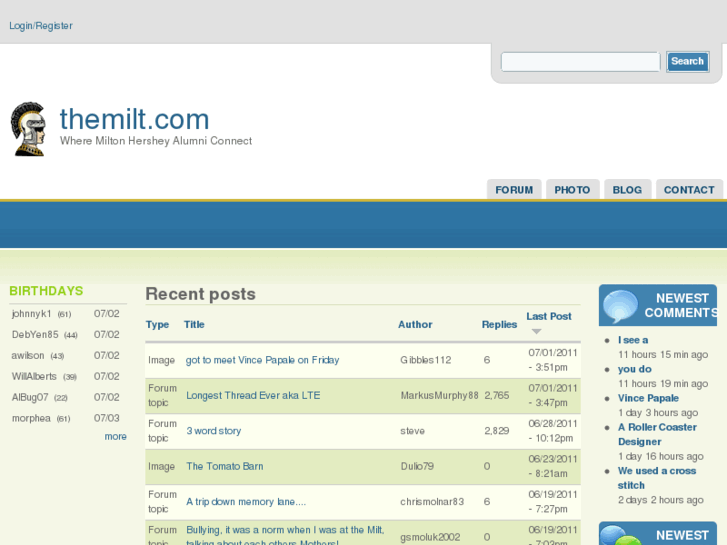Open the '3 word story' topic

click(x=214, y=430)
